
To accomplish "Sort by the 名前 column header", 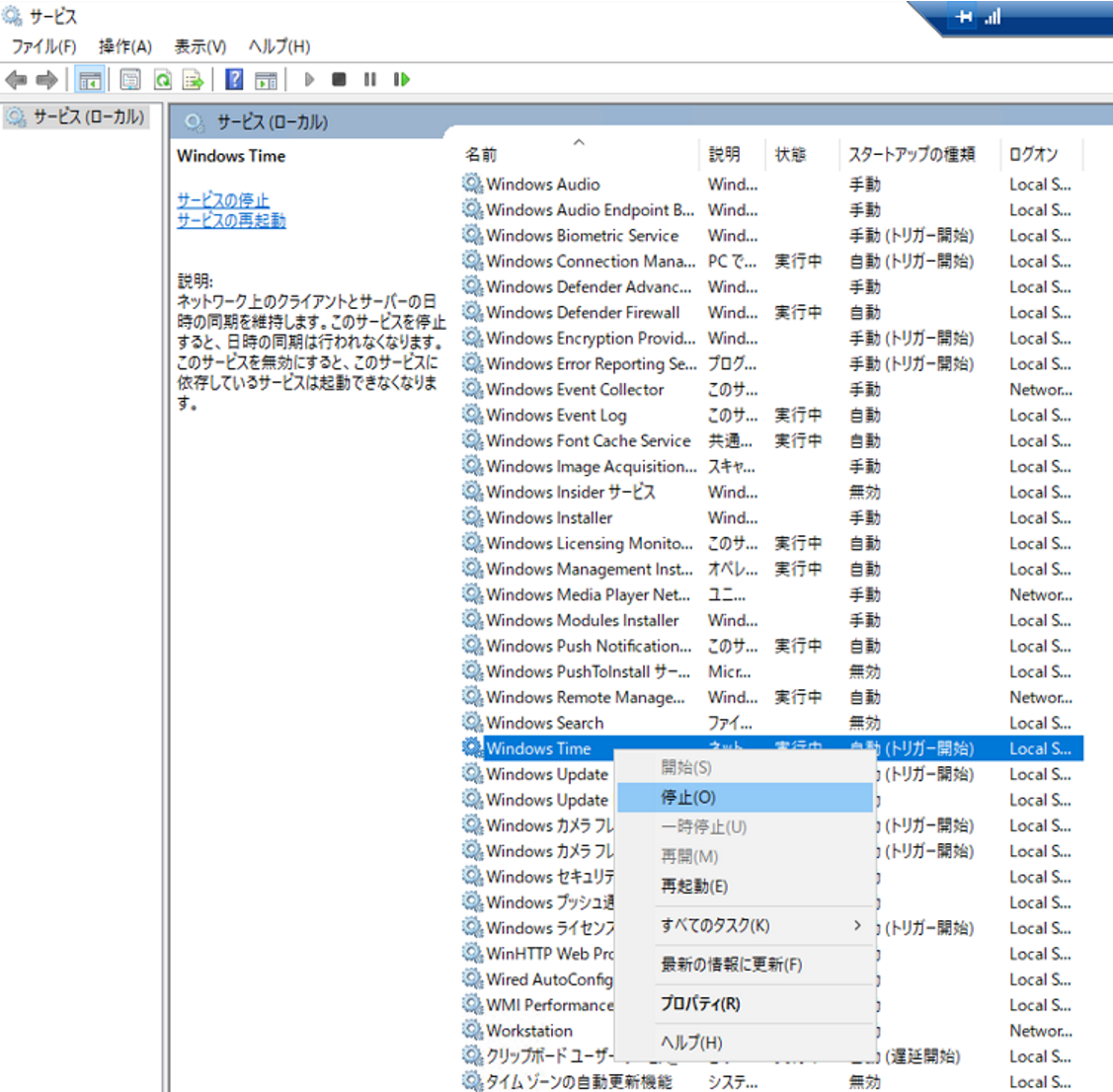I will click(x=580, y=154).
